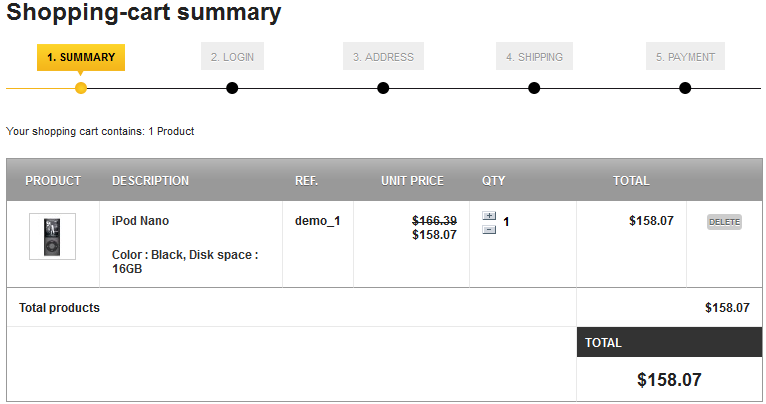Click the struck-through $166.39 original price
Screen dimensions: 766x404
tap(434, 221)
